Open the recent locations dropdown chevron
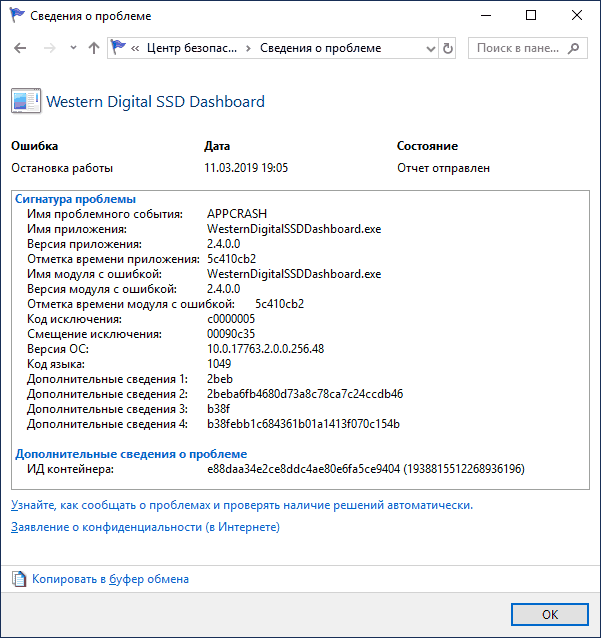Viewport: 601px width, 638px height. point(73,48)
